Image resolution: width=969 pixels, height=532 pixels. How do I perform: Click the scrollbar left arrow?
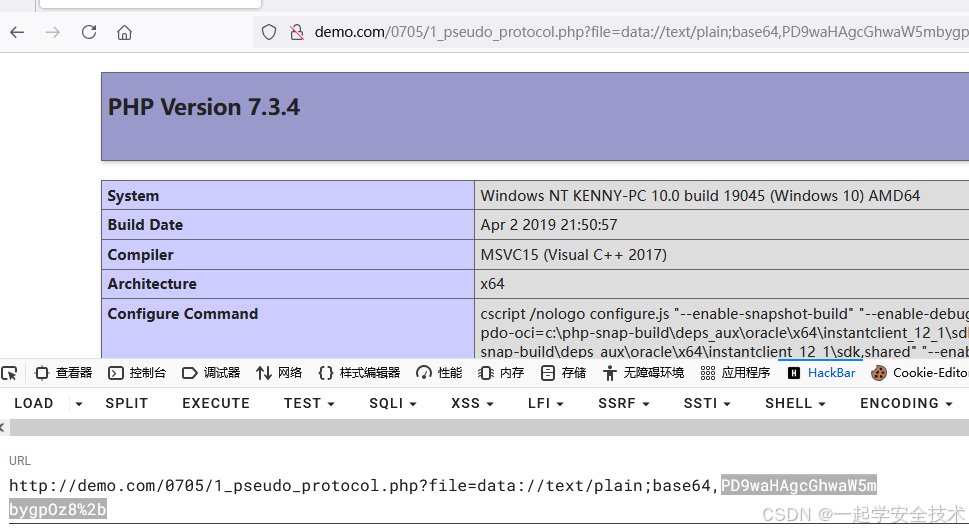(x=3, y=427)
